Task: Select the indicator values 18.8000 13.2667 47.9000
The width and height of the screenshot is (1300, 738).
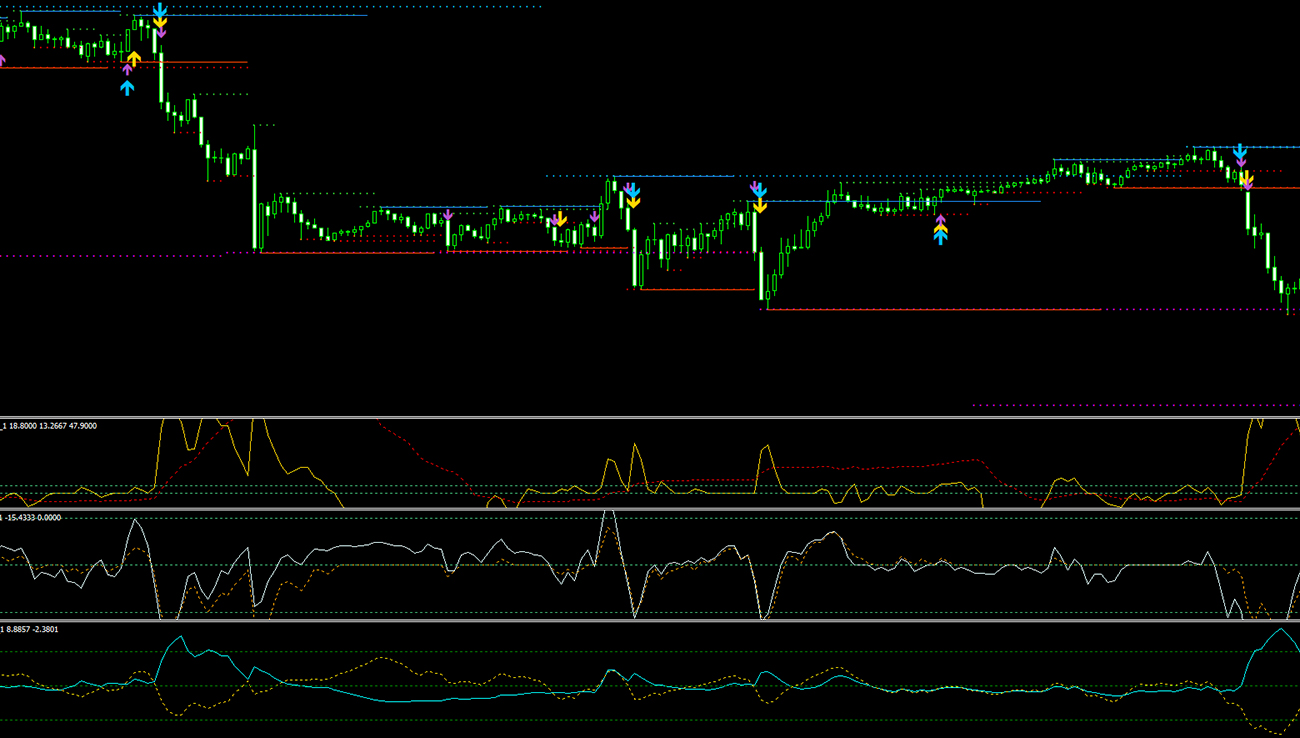Action: click(53, 426)
